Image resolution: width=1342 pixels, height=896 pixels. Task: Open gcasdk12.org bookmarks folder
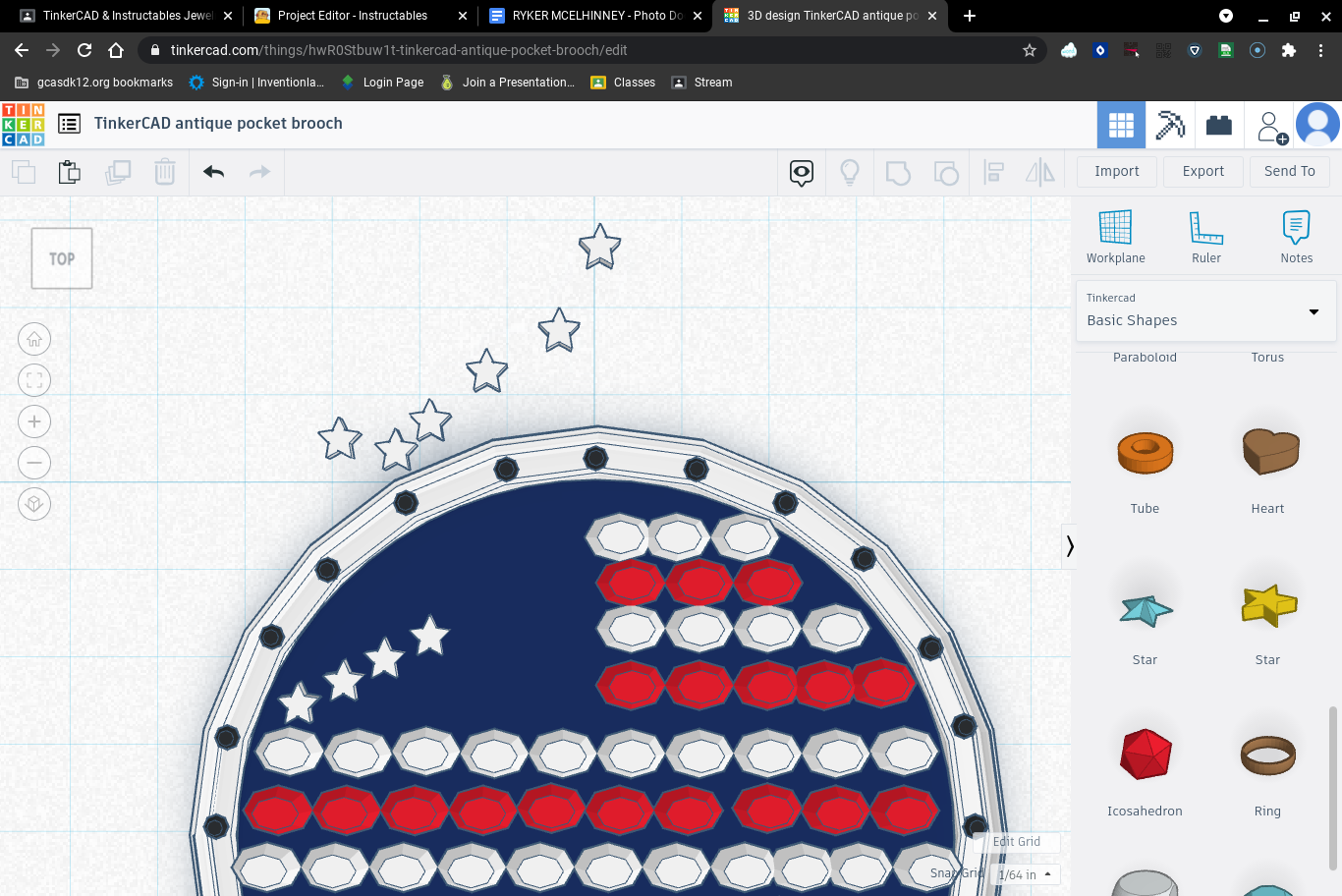point(94,83)
